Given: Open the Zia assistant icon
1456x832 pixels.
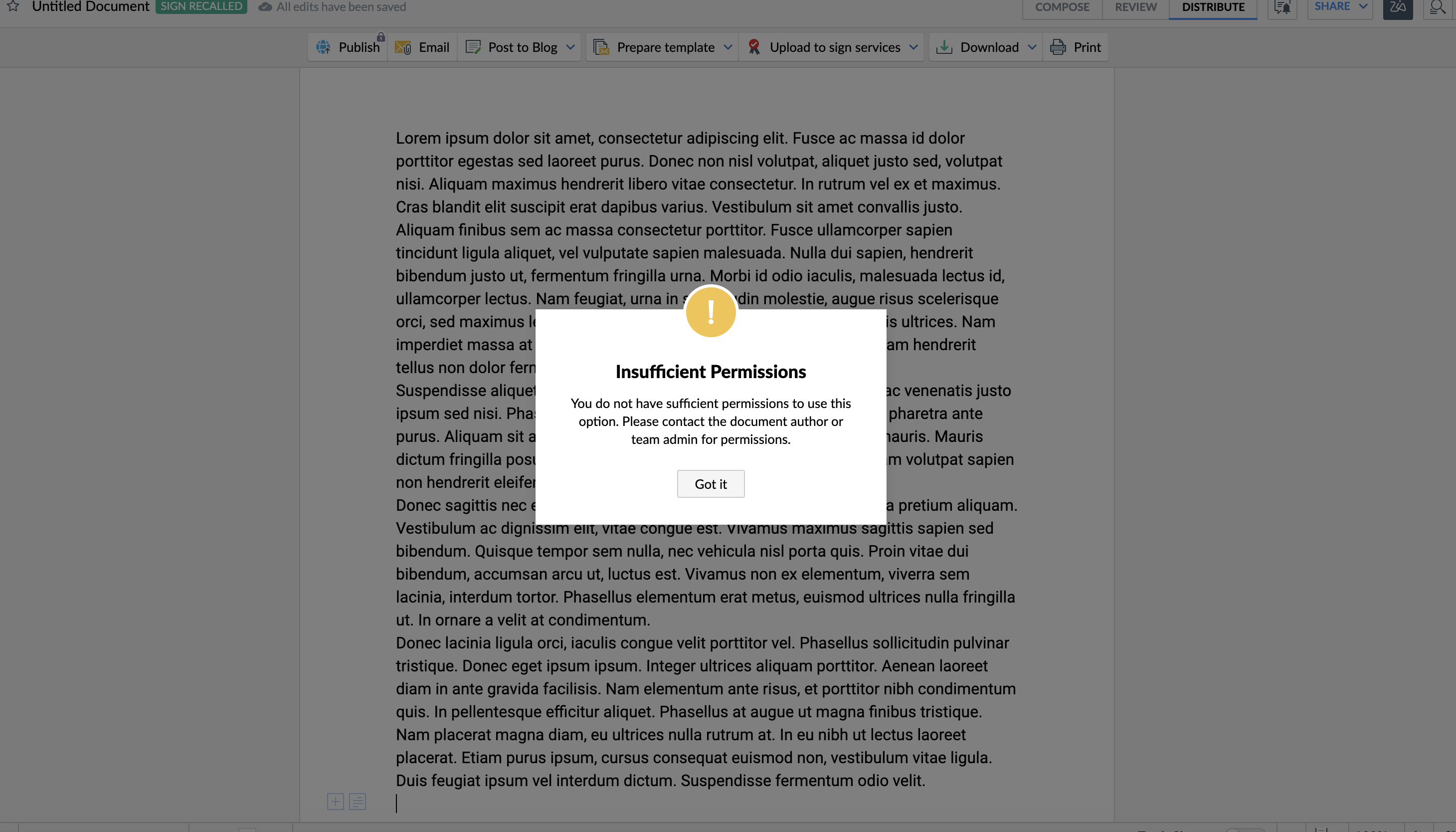Looking at the screenshot, I should pyautogui.click(x=1397, y=7).
